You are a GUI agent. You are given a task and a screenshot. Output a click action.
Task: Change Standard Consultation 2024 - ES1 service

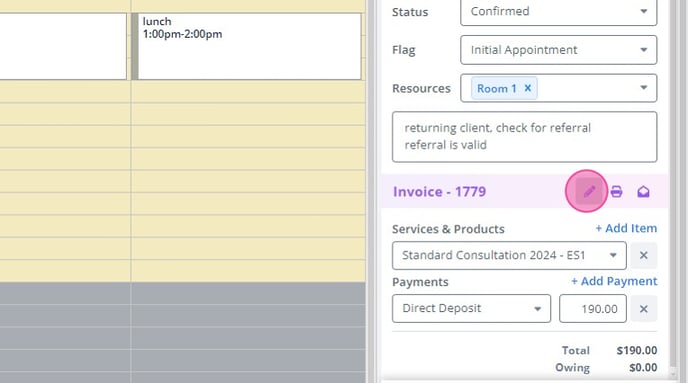[509, 255]
